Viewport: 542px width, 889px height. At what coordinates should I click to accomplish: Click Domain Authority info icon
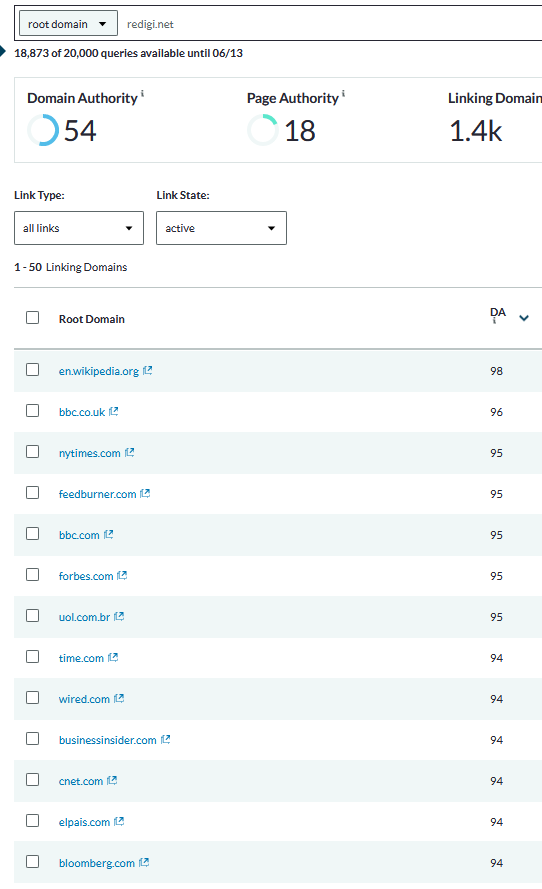[142, 93]
